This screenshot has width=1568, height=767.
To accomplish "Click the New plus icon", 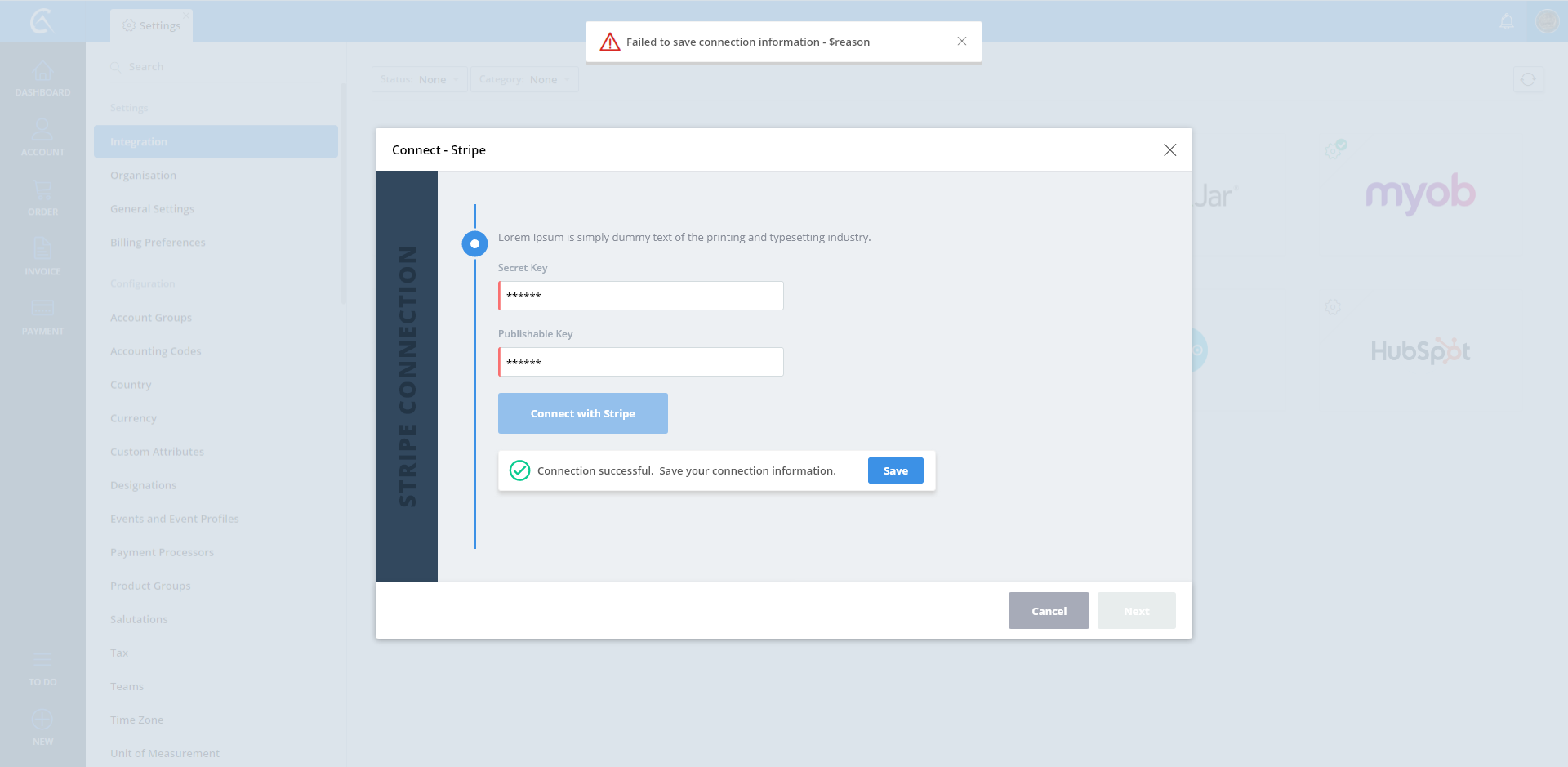I will [42, 721].
